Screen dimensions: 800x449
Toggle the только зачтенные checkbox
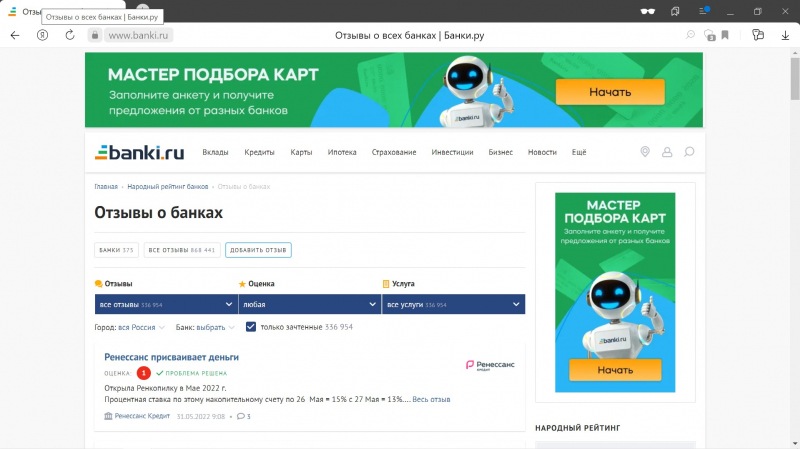251,327
